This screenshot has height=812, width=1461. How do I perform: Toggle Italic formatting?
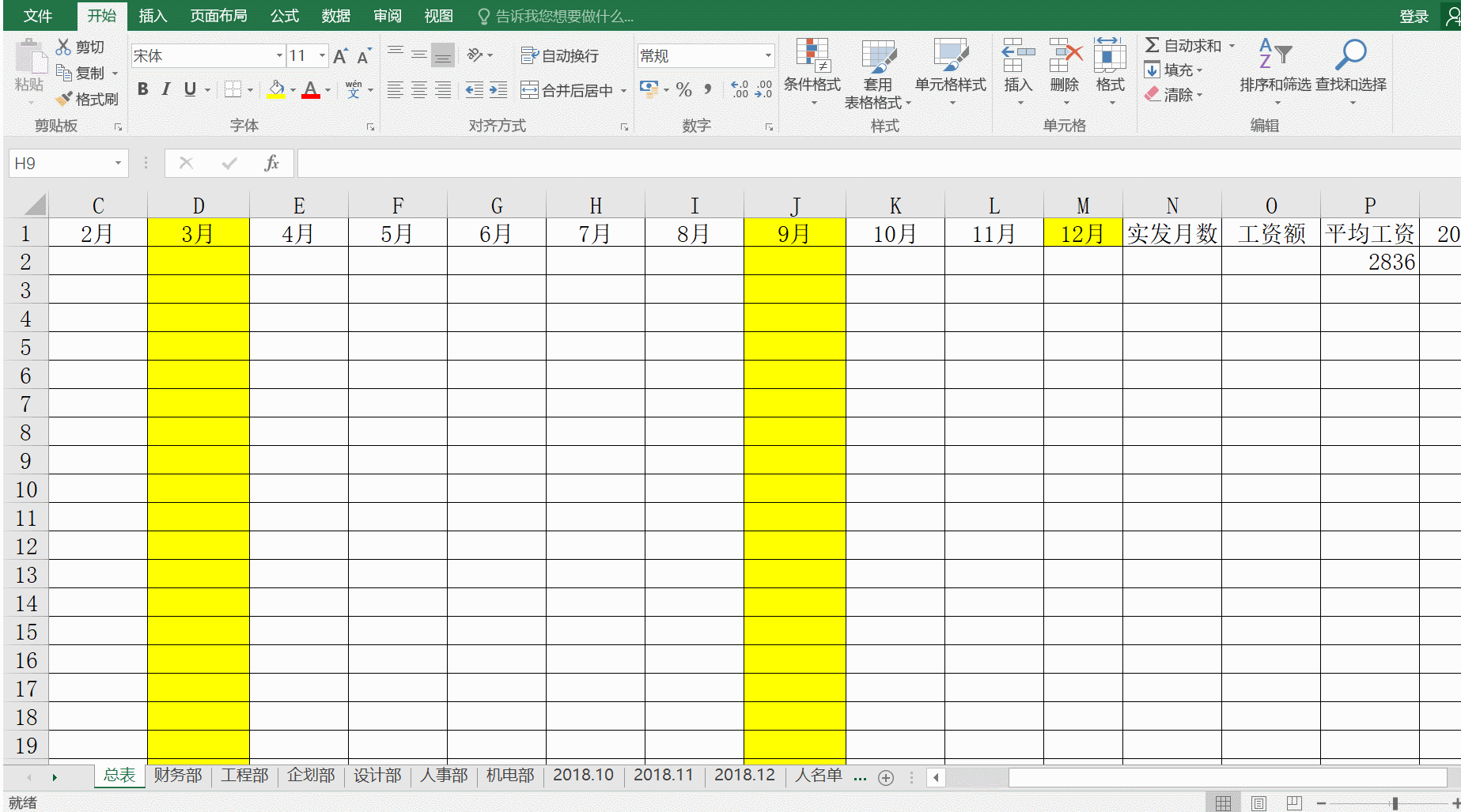pyautogui.click(x=166, y=89)
